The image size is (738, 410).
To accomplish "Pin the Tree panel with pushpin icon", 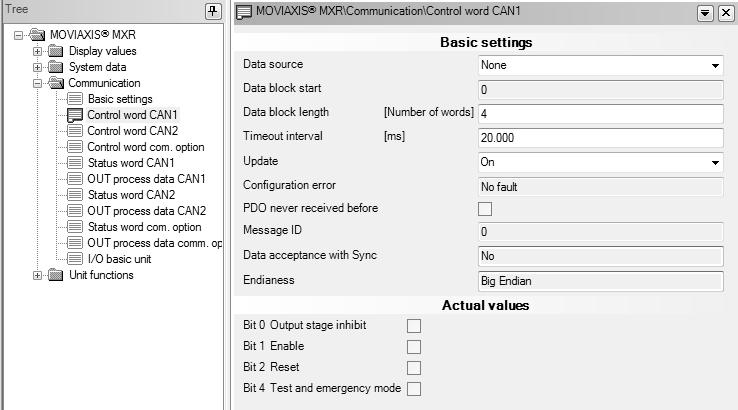I will coord(213,11).
